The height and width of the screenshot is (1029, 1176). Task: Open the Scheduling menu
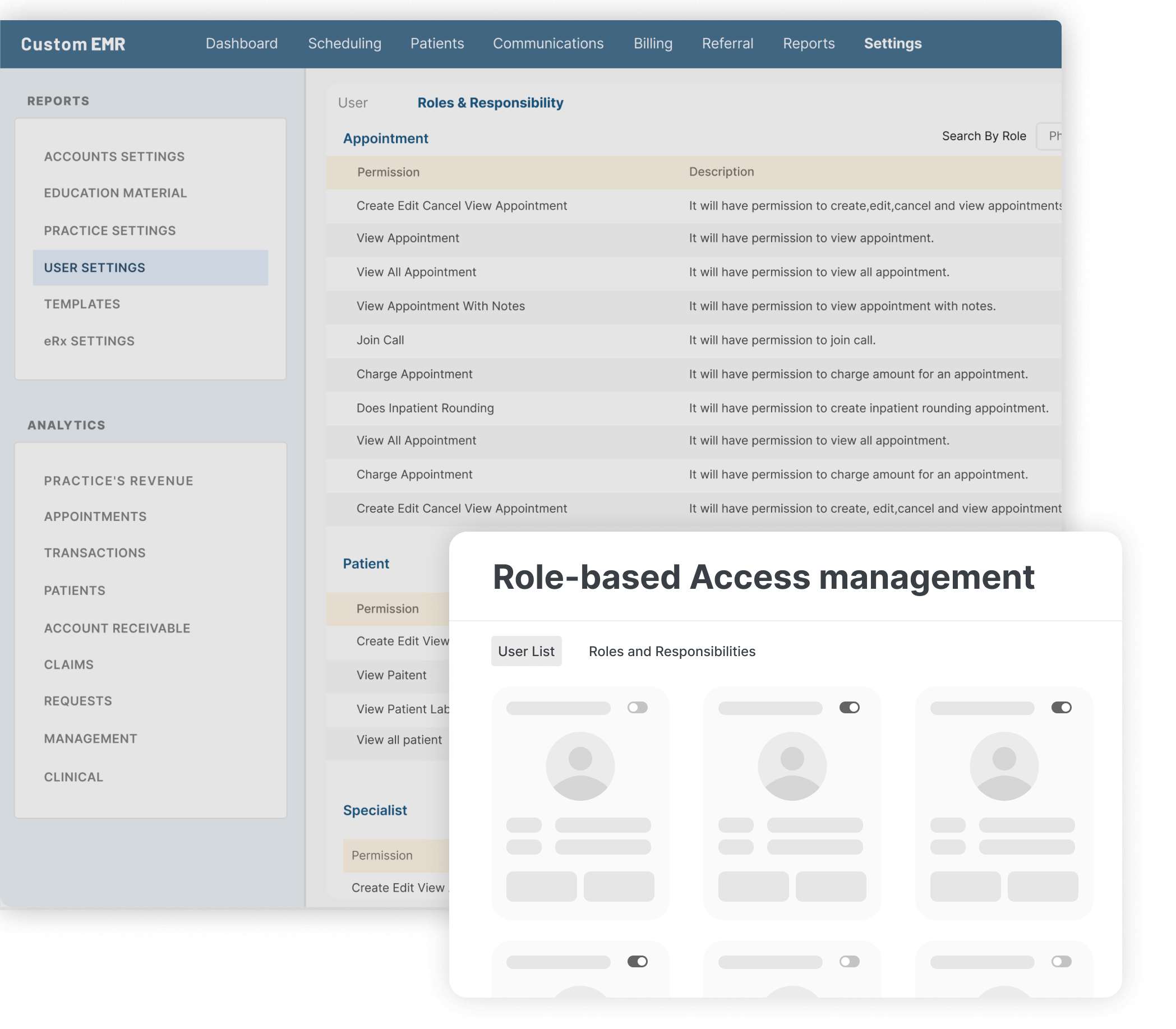[x=344, y=43]
